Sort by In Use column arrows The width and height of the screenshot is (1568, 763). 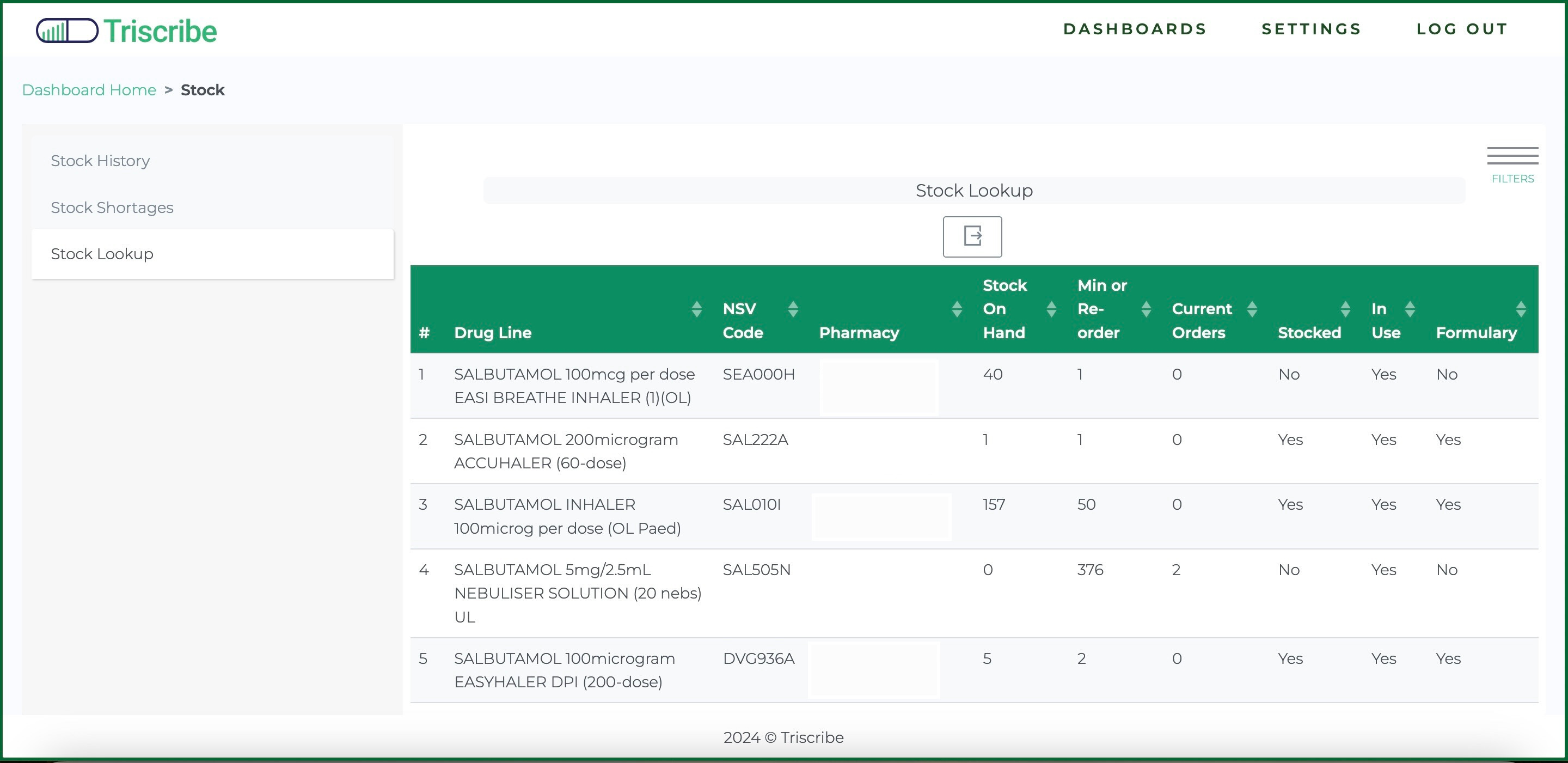tap(1410, 309)
